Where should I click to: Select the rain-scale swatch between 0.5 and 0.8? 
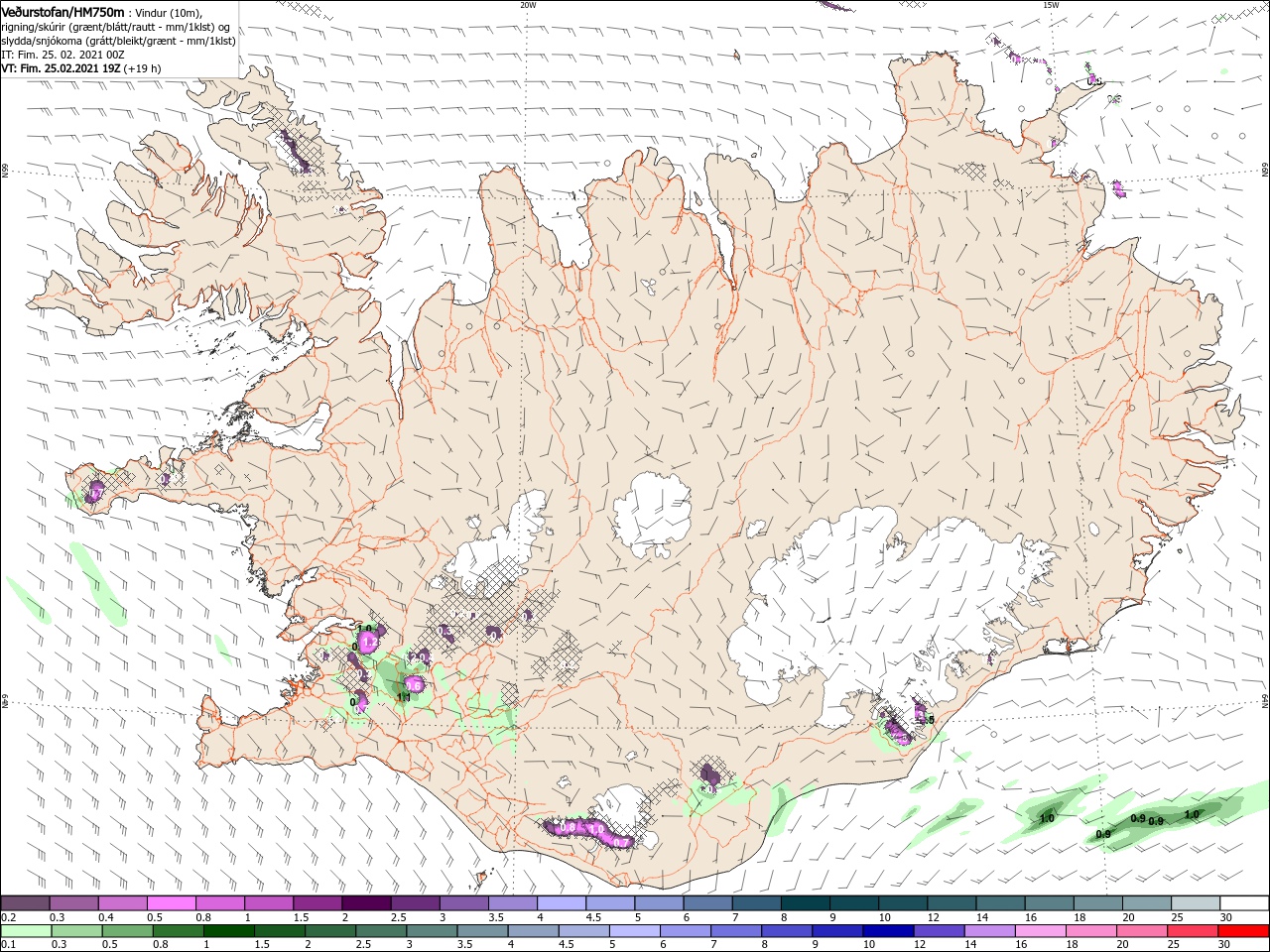(x=127, y=931)
